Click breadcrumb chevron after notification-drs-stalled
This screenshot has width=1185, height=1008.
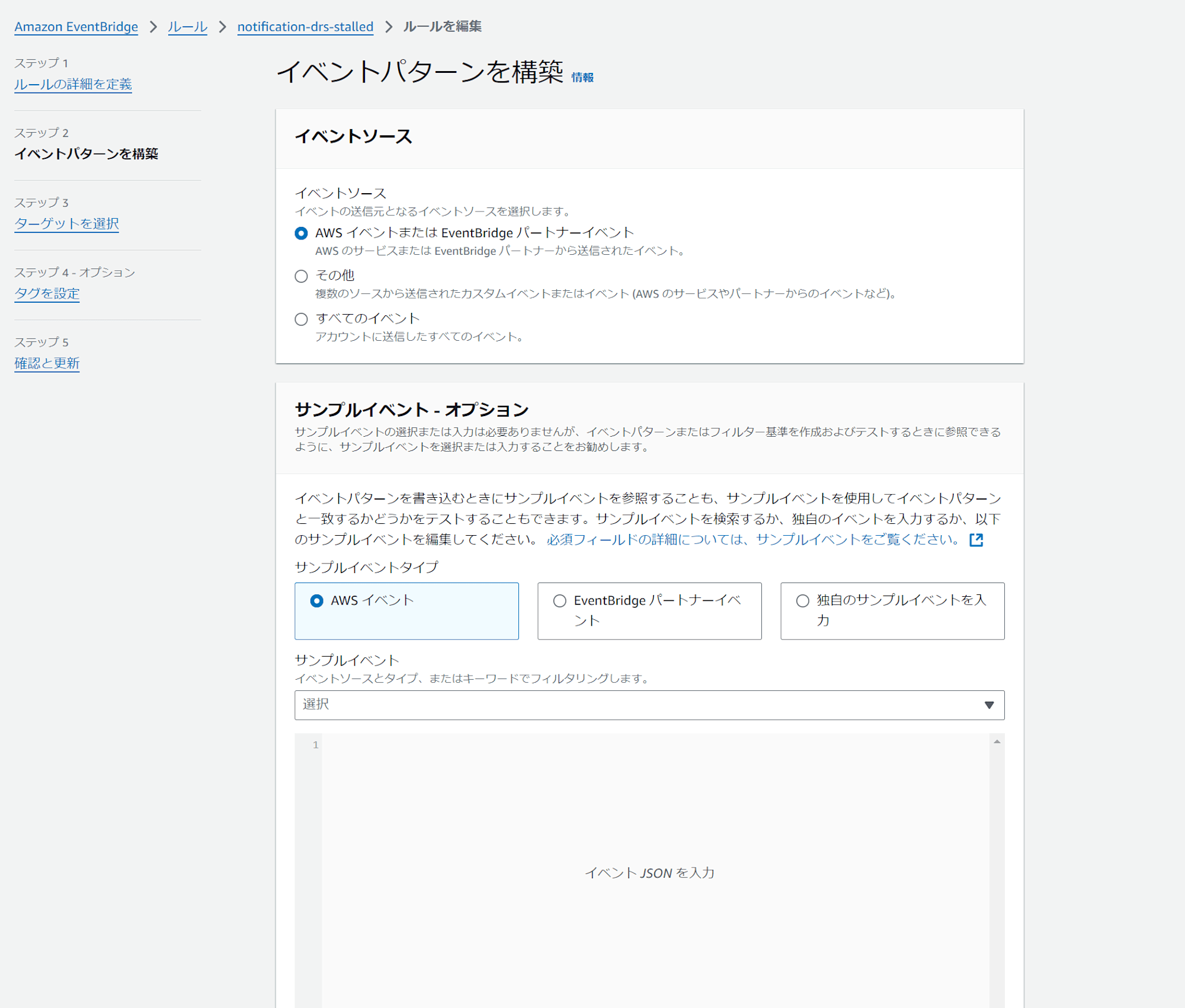(389, 27)
